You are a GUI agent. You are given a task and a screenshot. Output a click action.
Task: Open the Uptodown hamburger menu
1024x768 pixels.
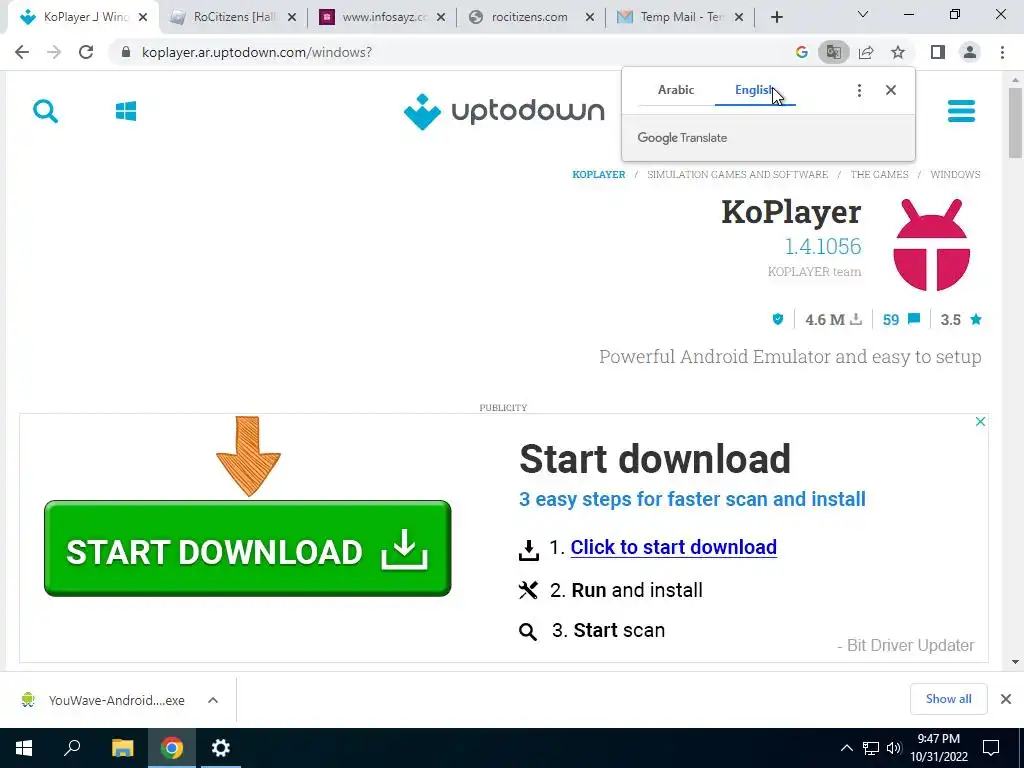(961, 111)
